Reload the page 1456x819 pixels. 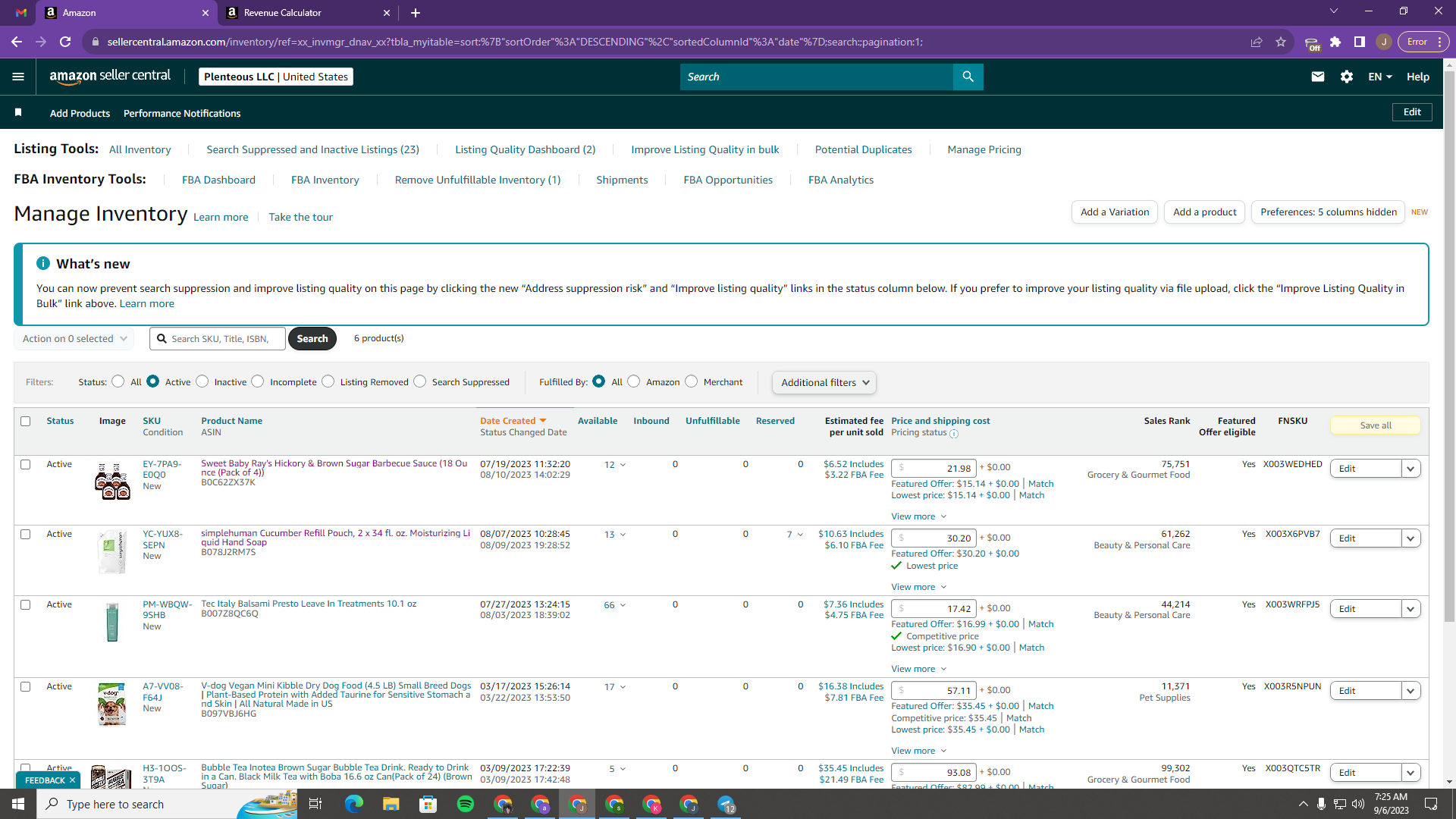click(65, 42)
